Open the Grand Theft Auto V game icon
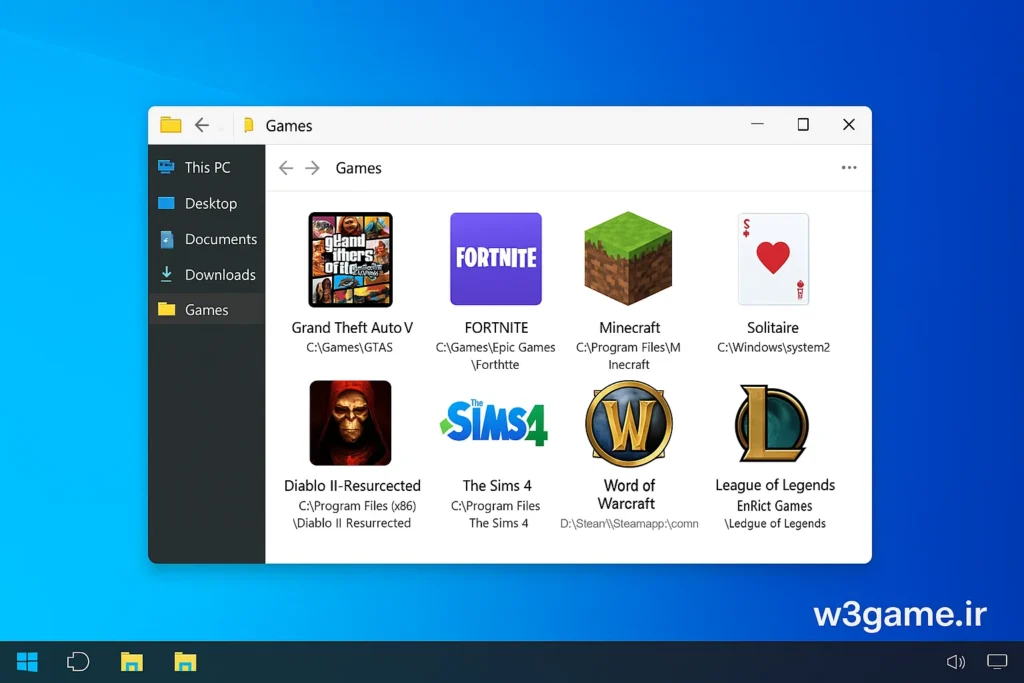Image resolution: width=1024 pixels, height=683 pixels. [351, 259]
